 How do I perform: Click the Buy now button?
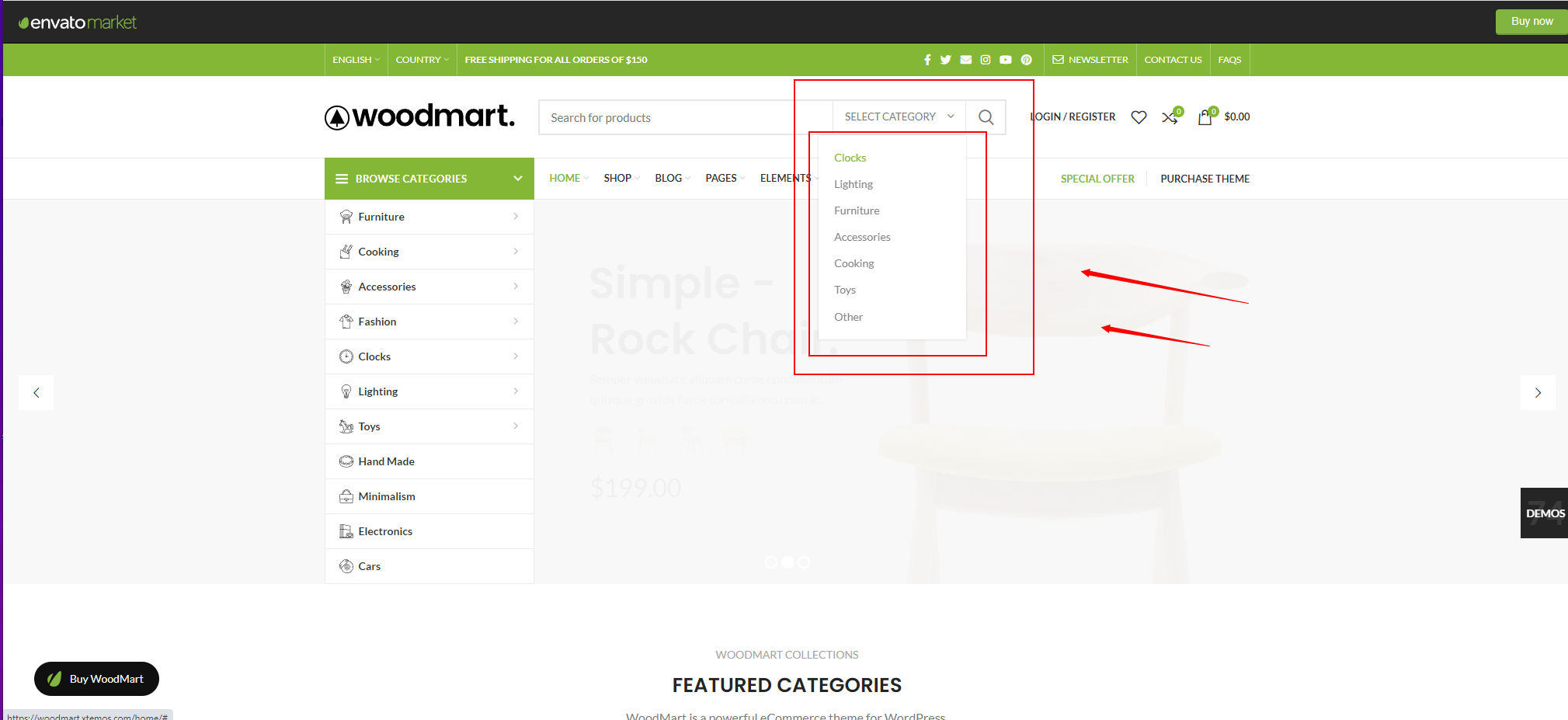point(1531,22)
